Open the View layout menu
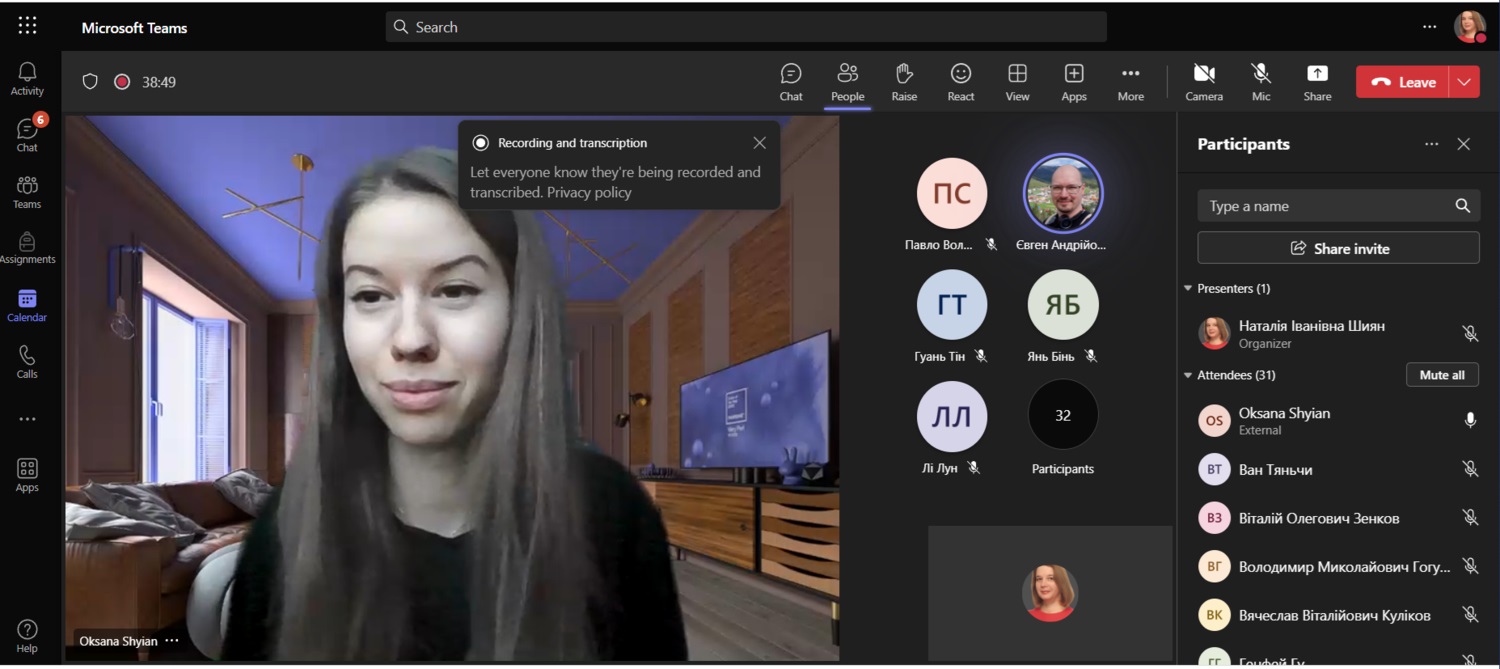This screenshot has height=669, width=1500. coord(1017,81)
